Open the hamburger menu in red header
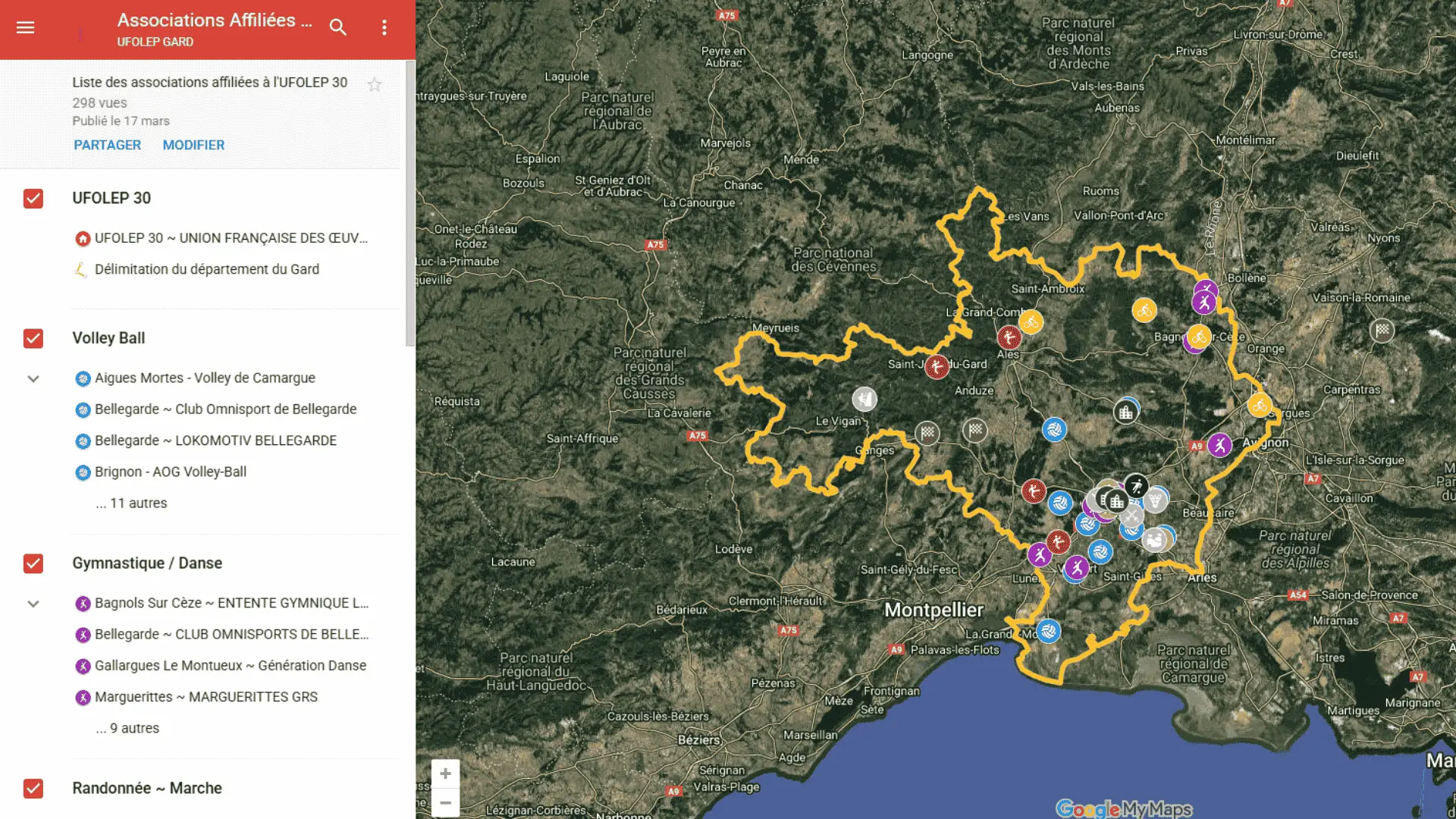The height and width of the screenshot is (819, 1456). click(x=26, y=28)
